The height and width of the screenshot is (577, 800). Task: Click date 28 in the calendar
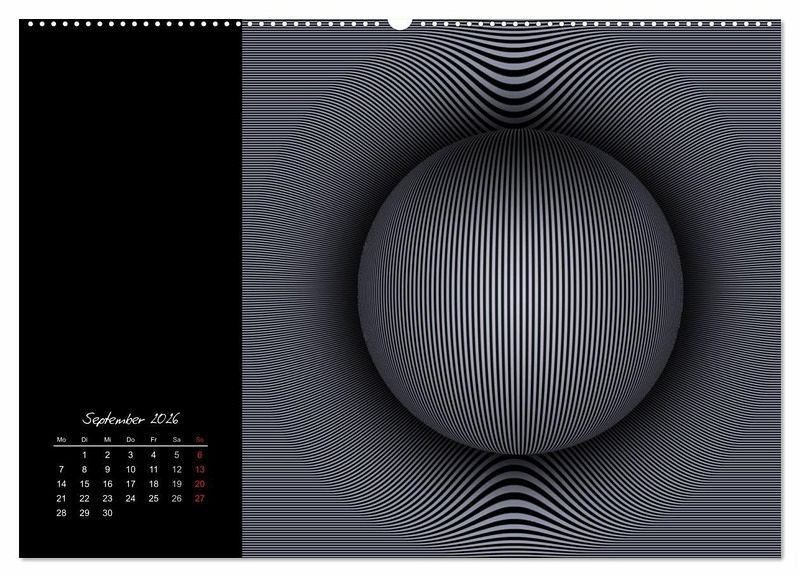coord(61,513)
